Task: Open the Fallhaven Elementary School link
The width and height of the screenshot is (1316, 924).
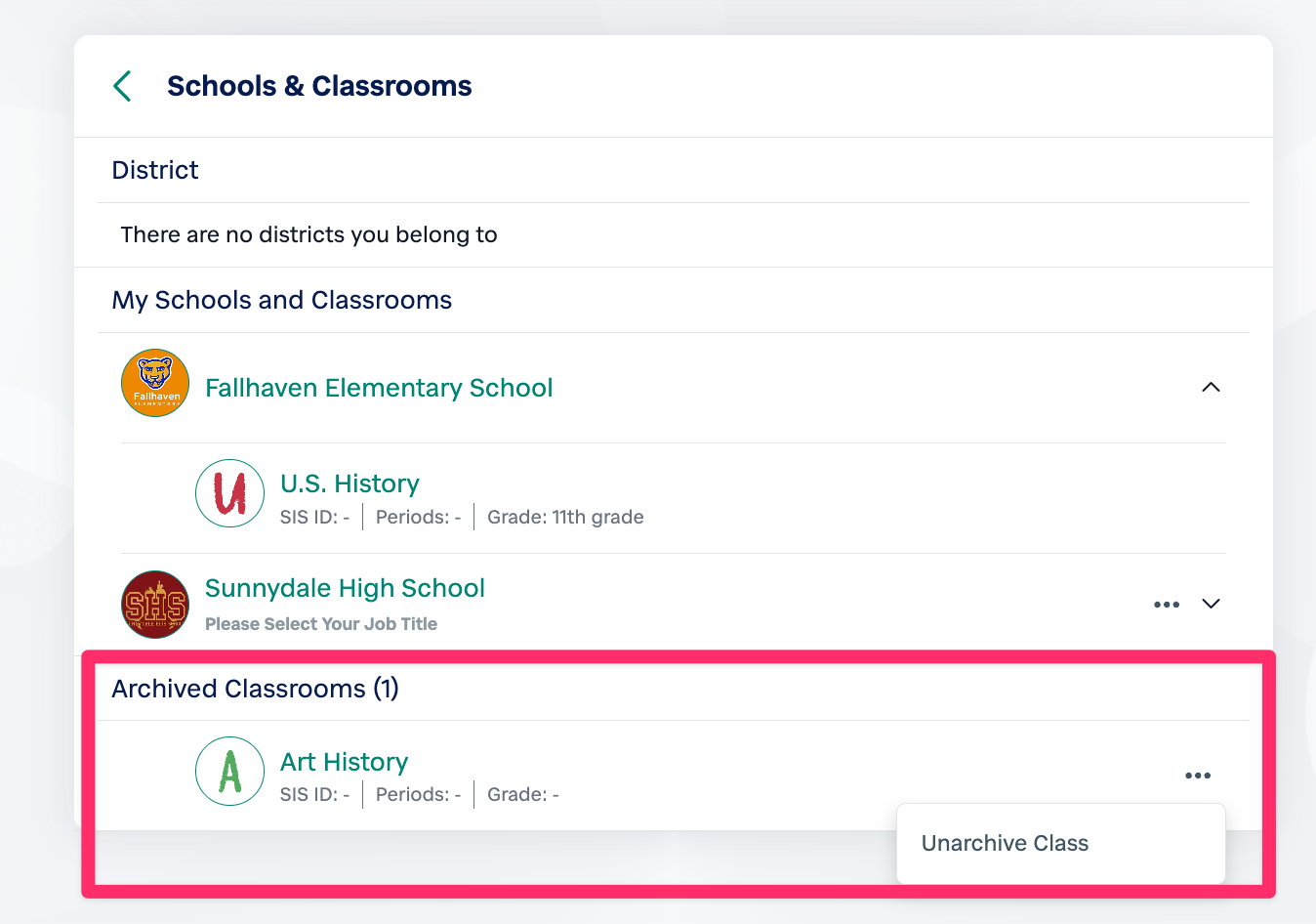Action: click(x=379, y=388)
